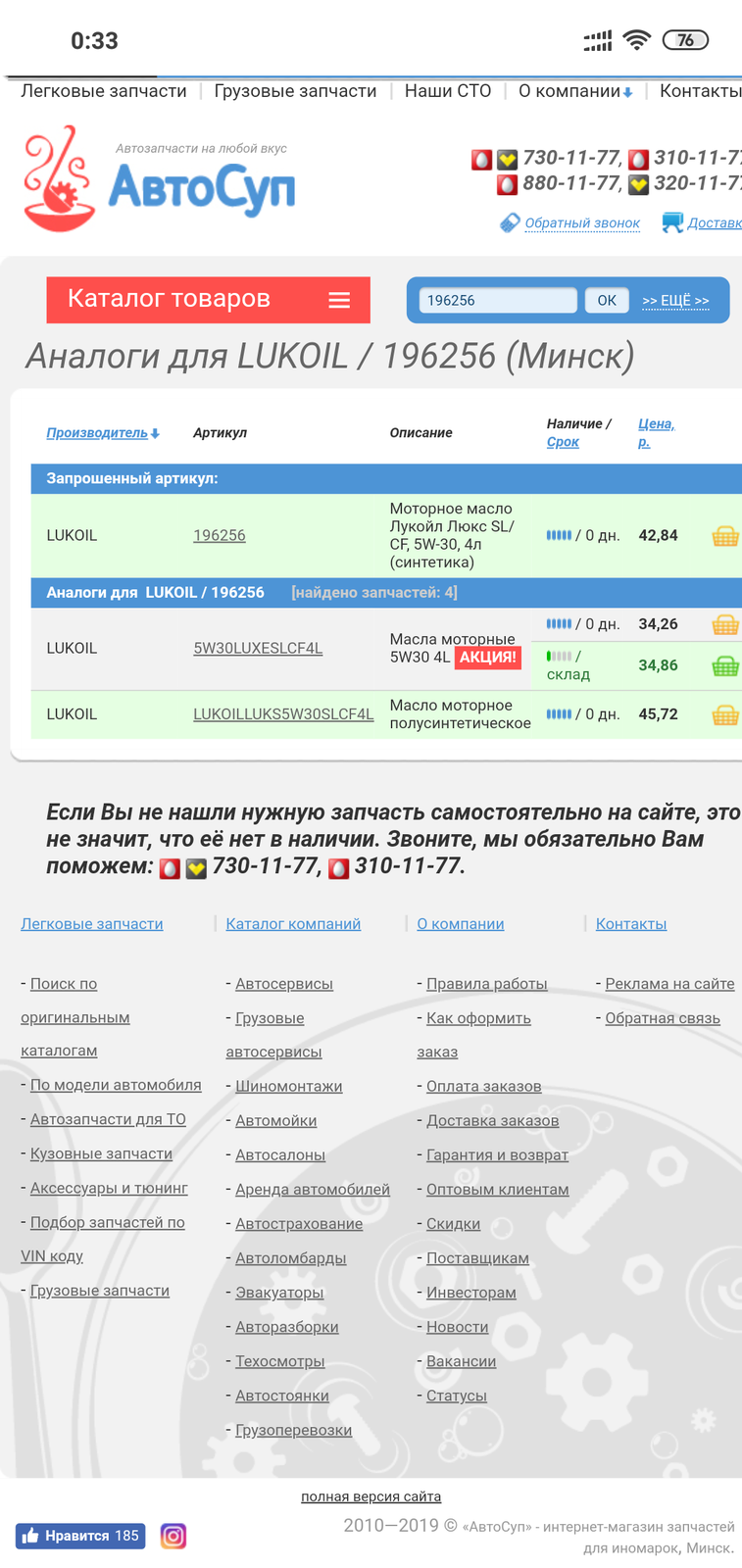Check Wi-Fi status icon in status bar
Screen dimensions: 742x1568
(637, 40)
